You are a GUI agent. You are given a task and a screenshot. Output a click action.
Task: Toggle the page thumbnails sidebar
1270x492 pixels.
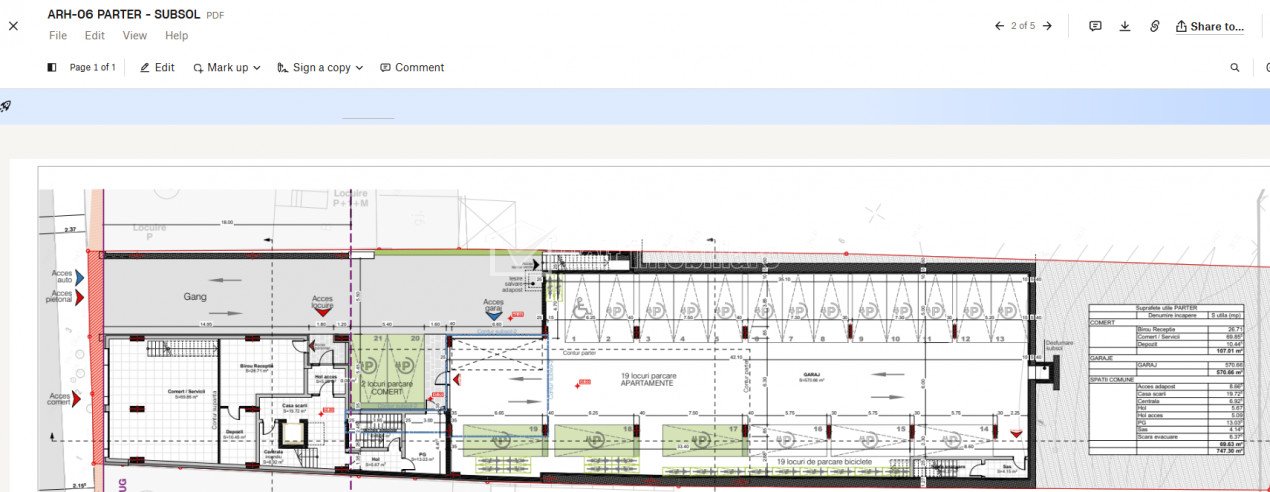[52, 68]
